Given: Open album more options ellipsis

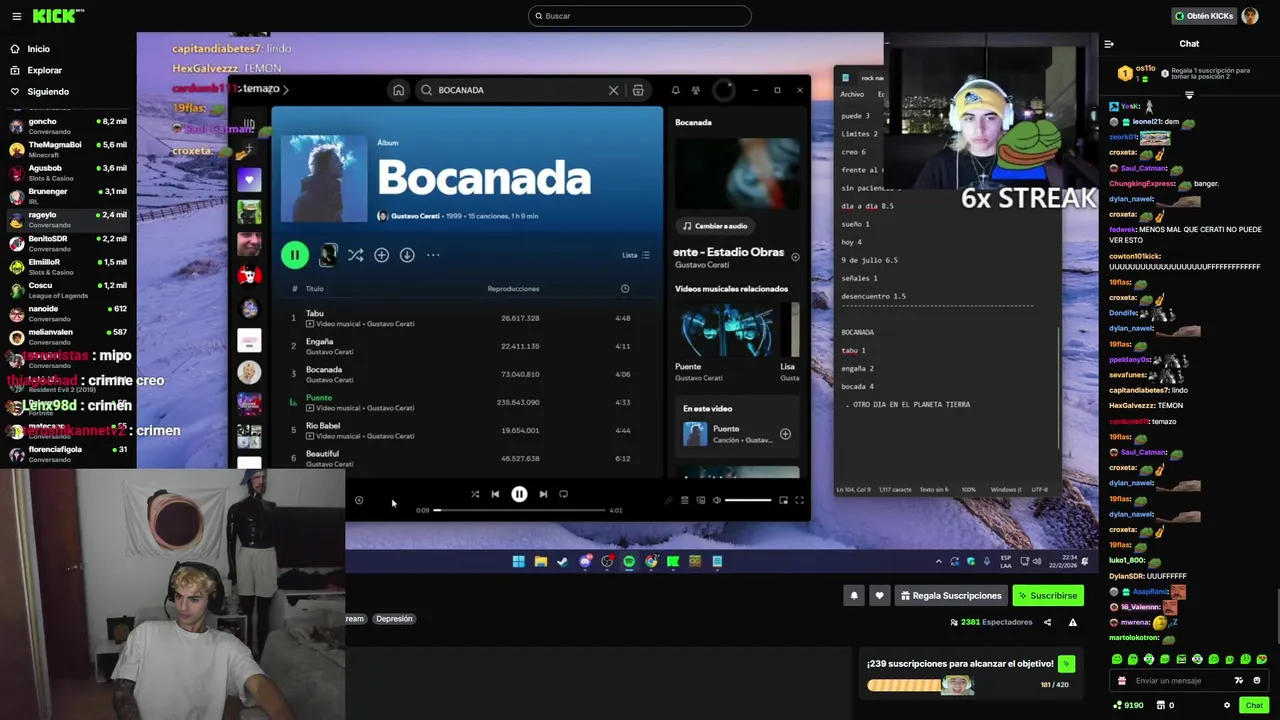Looking at the screenshot, I should point(433,255).
